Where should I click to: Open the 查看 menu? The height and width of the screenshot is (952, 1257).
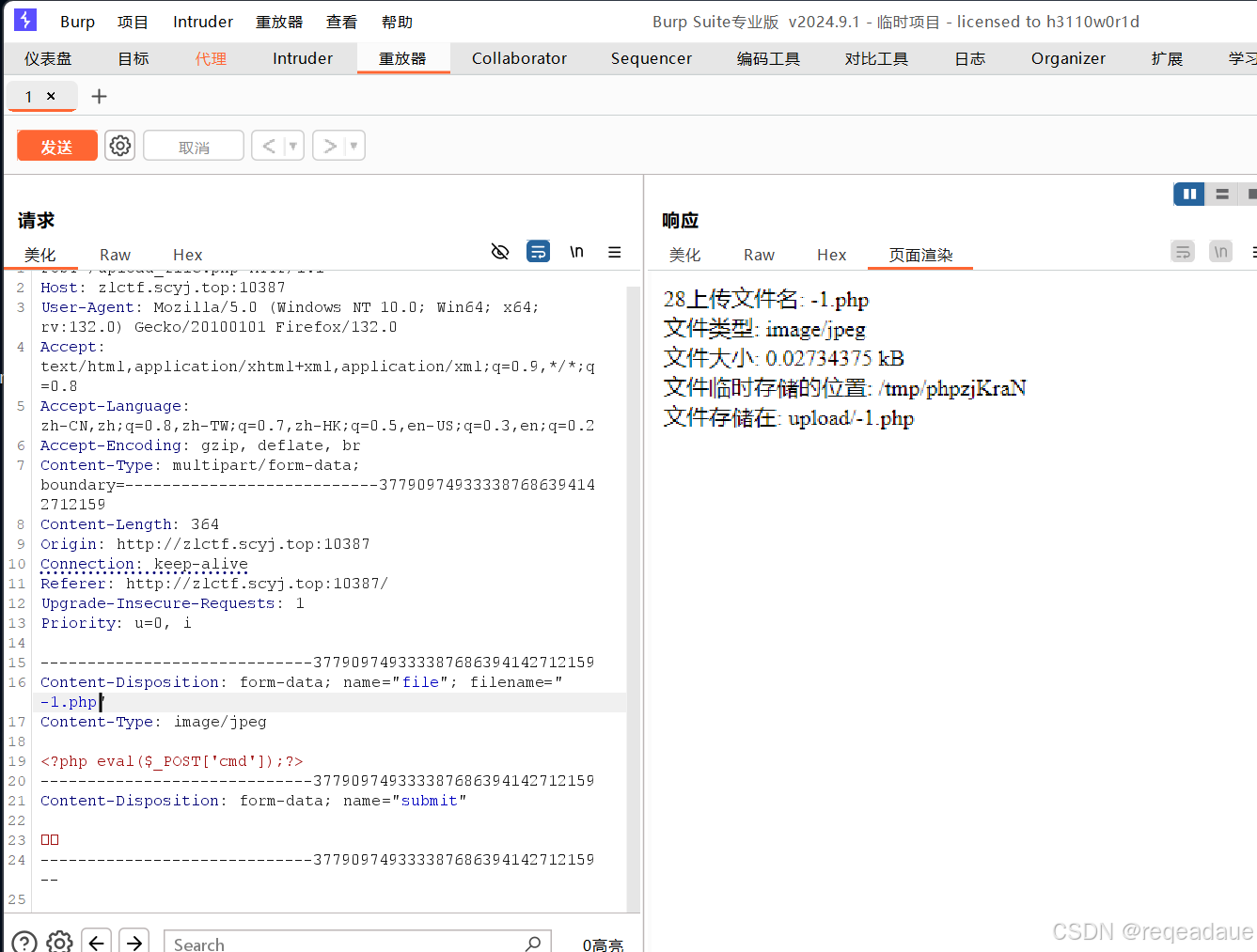pyautogui.click(x=341, y=22)
